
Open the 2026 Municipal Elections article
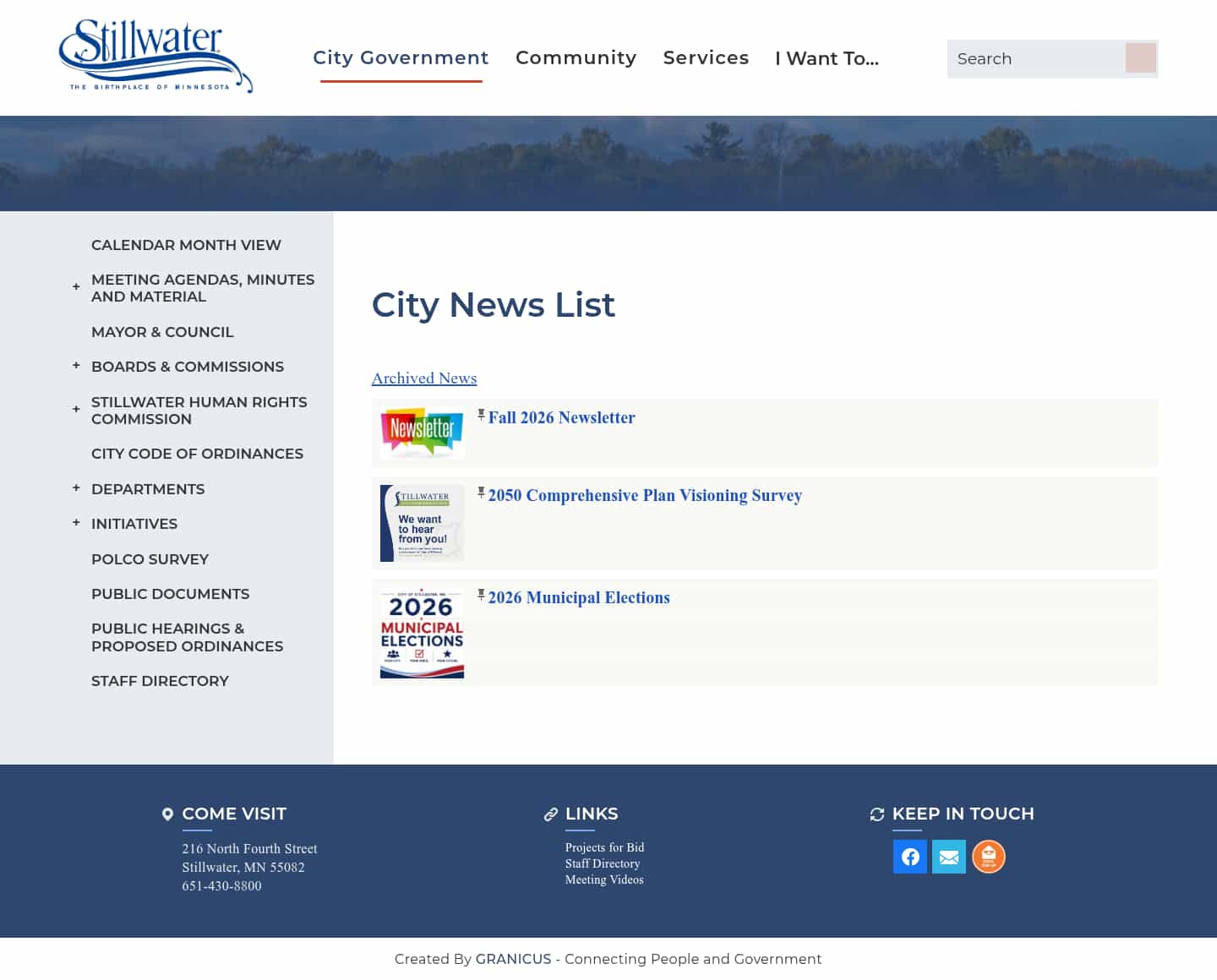click(579, 597)
